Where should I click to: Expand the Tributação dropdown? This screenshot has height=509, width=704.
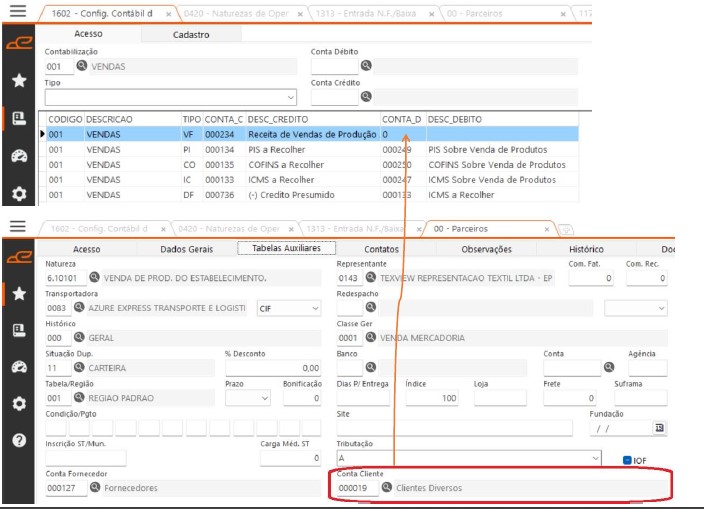(595, 458)
